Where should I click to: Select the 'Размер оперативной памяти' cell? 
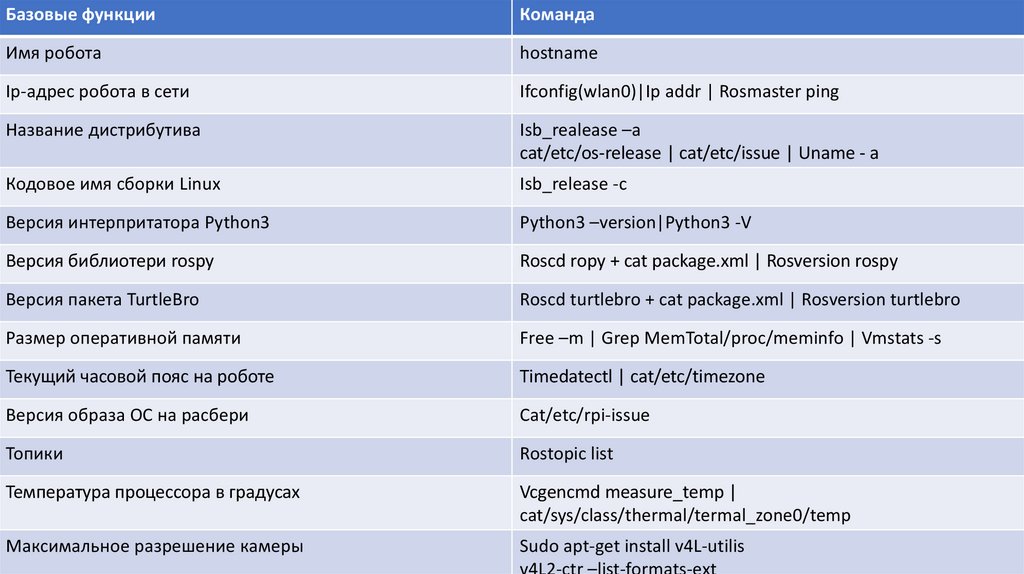click(x=122, y=338)
